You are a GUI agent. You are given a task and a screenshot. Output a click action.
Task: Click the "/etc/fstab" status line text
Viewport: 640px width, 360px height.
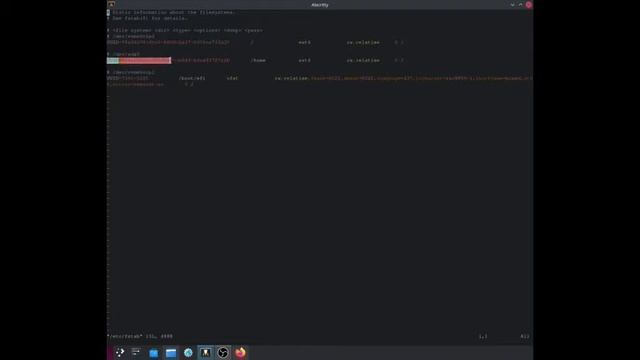tap(140, 336)
